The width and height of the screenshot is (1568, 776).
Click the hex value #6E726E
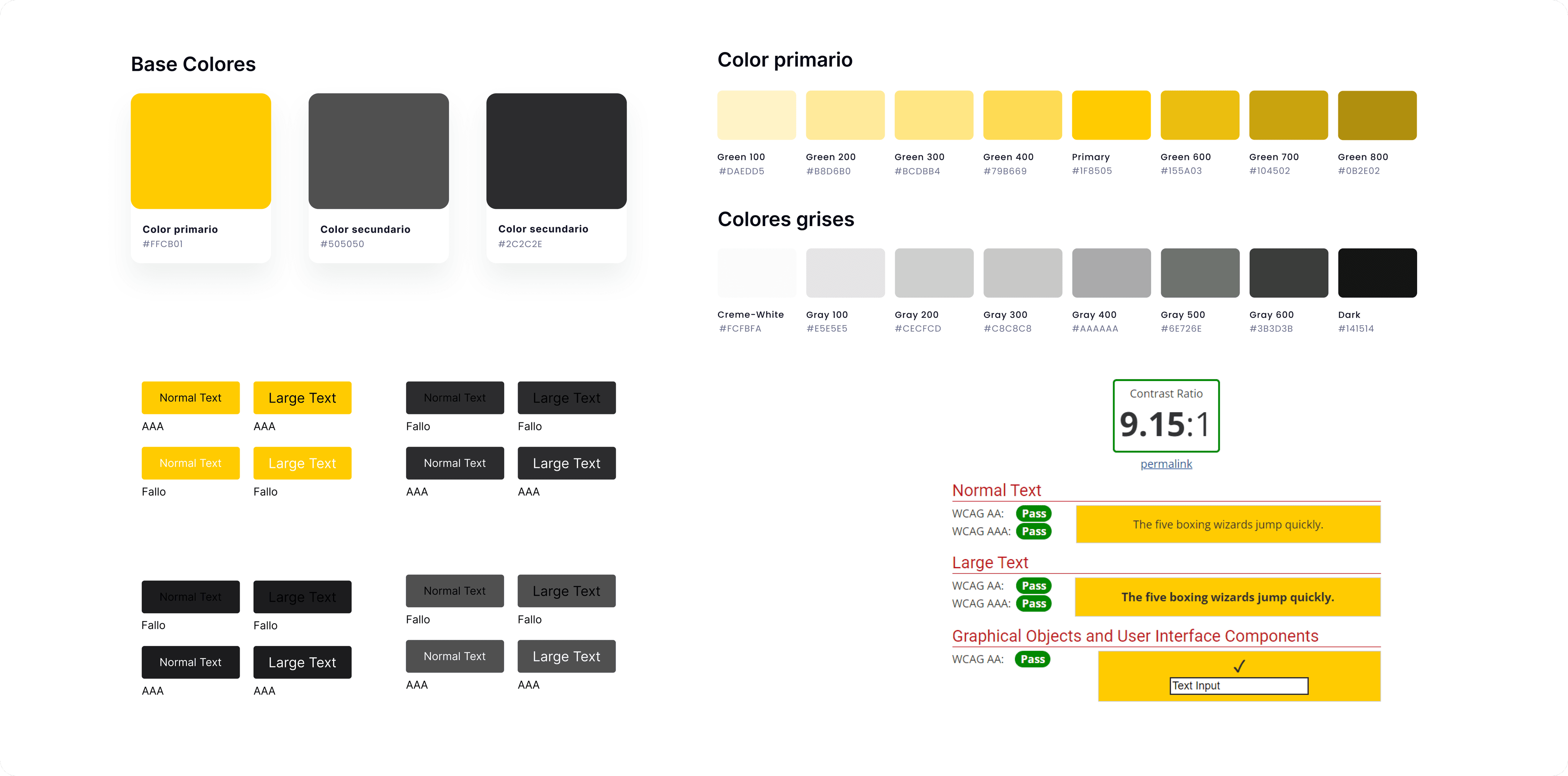(x=1181, y=329)
